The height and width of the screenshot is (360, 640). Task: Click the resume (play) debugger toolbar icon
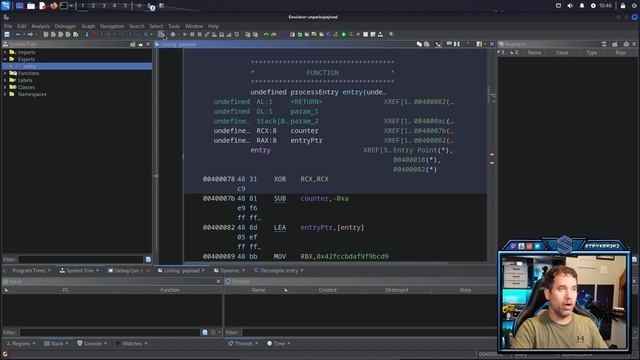[185, 35]
